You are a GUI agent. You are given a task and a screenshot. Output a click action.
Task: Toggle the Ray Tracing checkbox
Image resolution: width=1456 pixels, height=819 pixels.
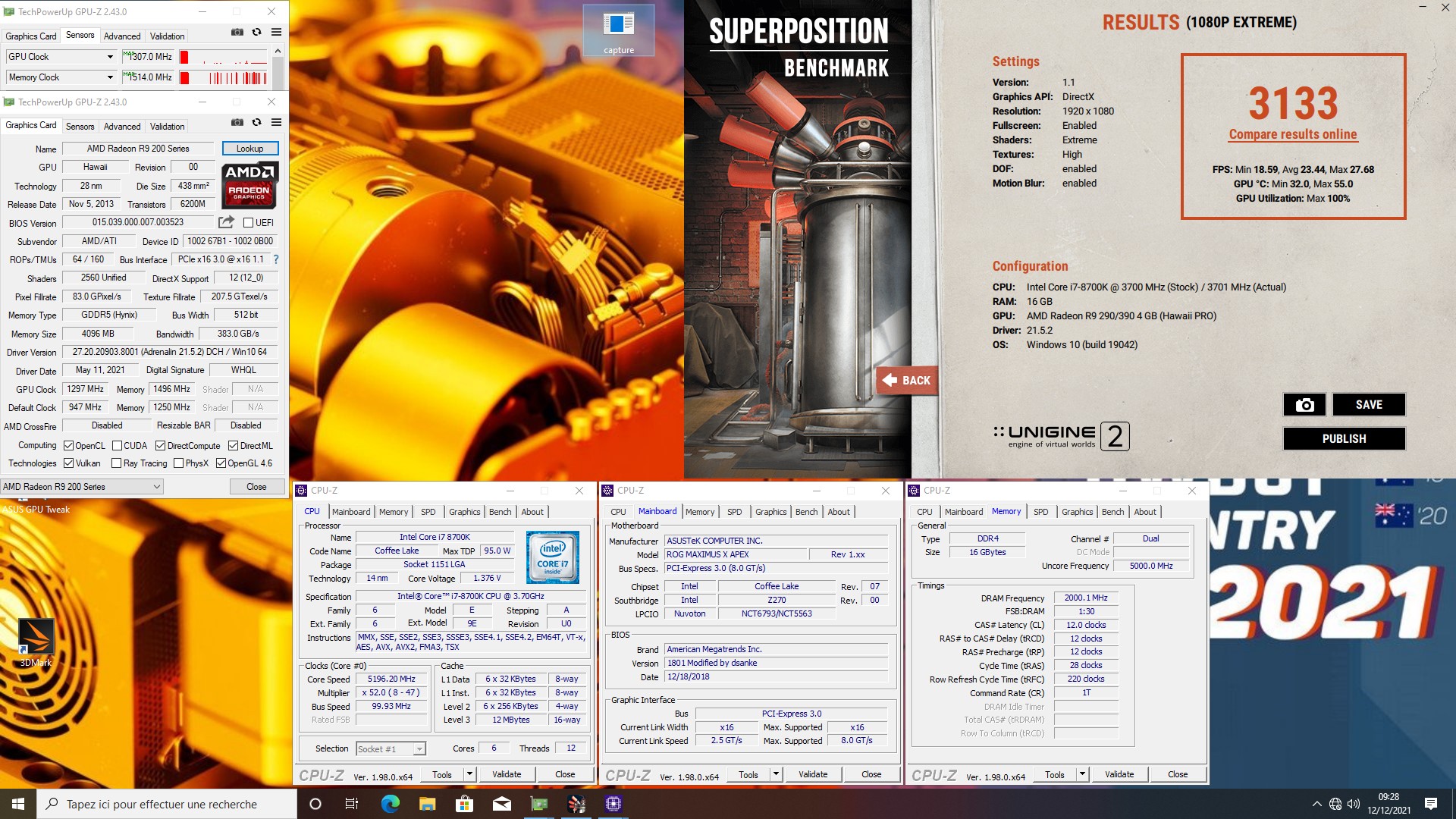[116, 463]
